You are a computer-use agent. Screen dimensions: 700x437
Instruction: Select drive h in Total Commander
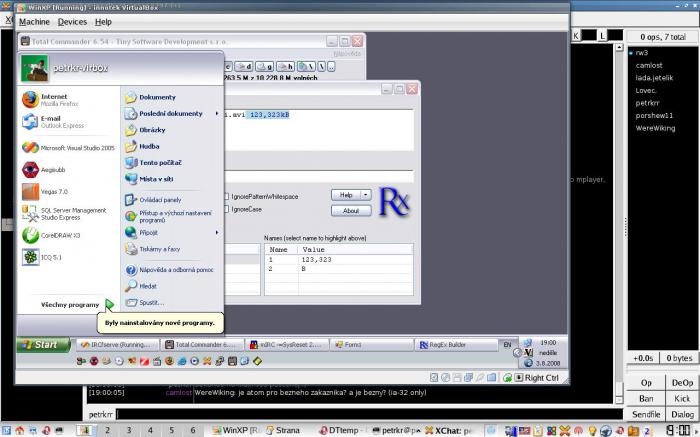[x=285, y=67]
